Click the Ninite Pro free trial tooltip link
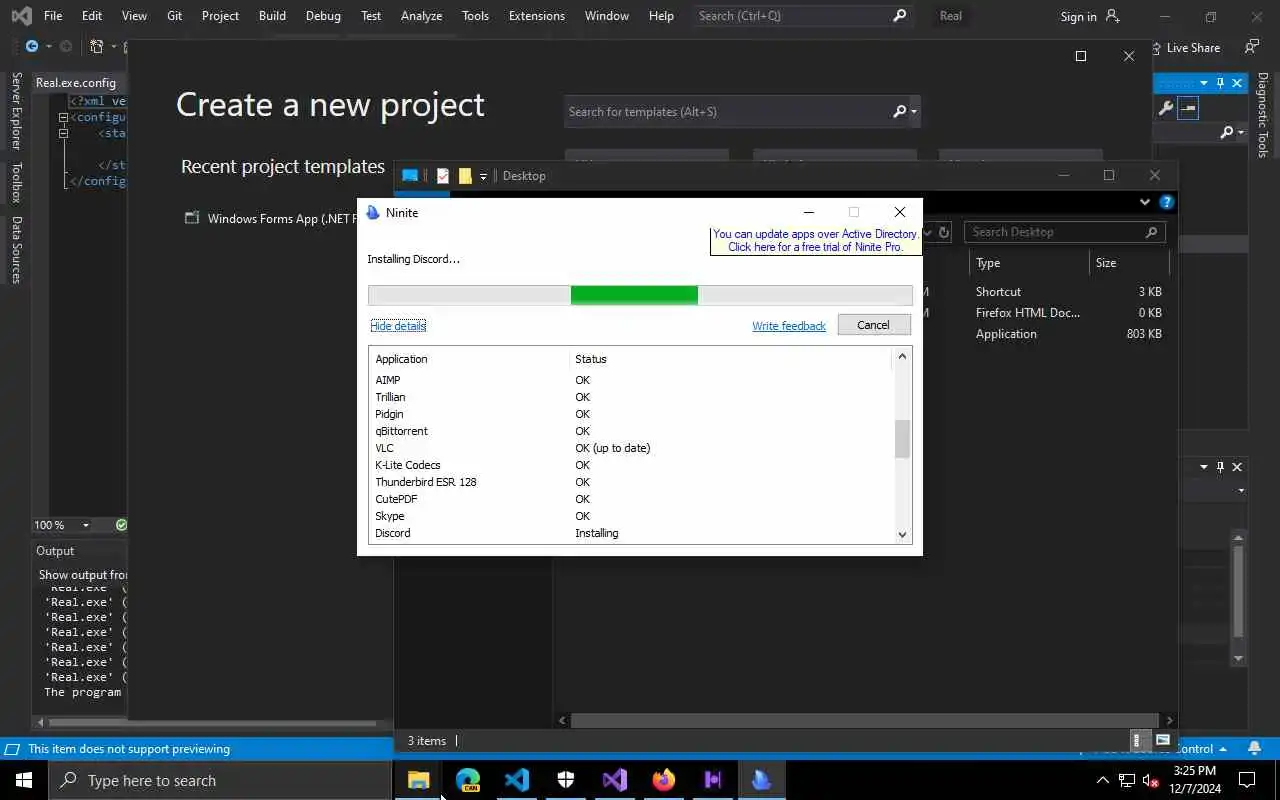Viewport: 1280px width, 800px height. coord(815,241)
